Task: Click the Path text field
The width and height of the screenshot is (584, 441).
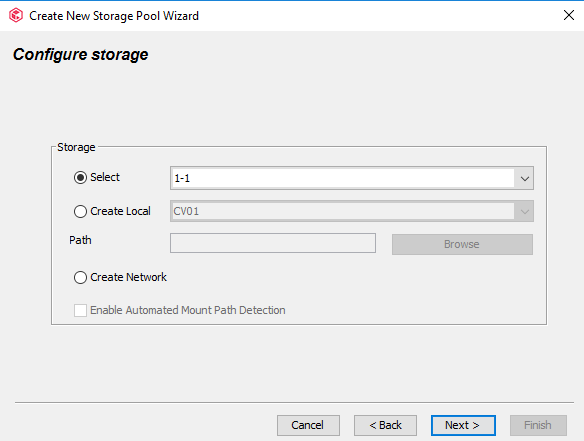Action: tap(273, 243)
